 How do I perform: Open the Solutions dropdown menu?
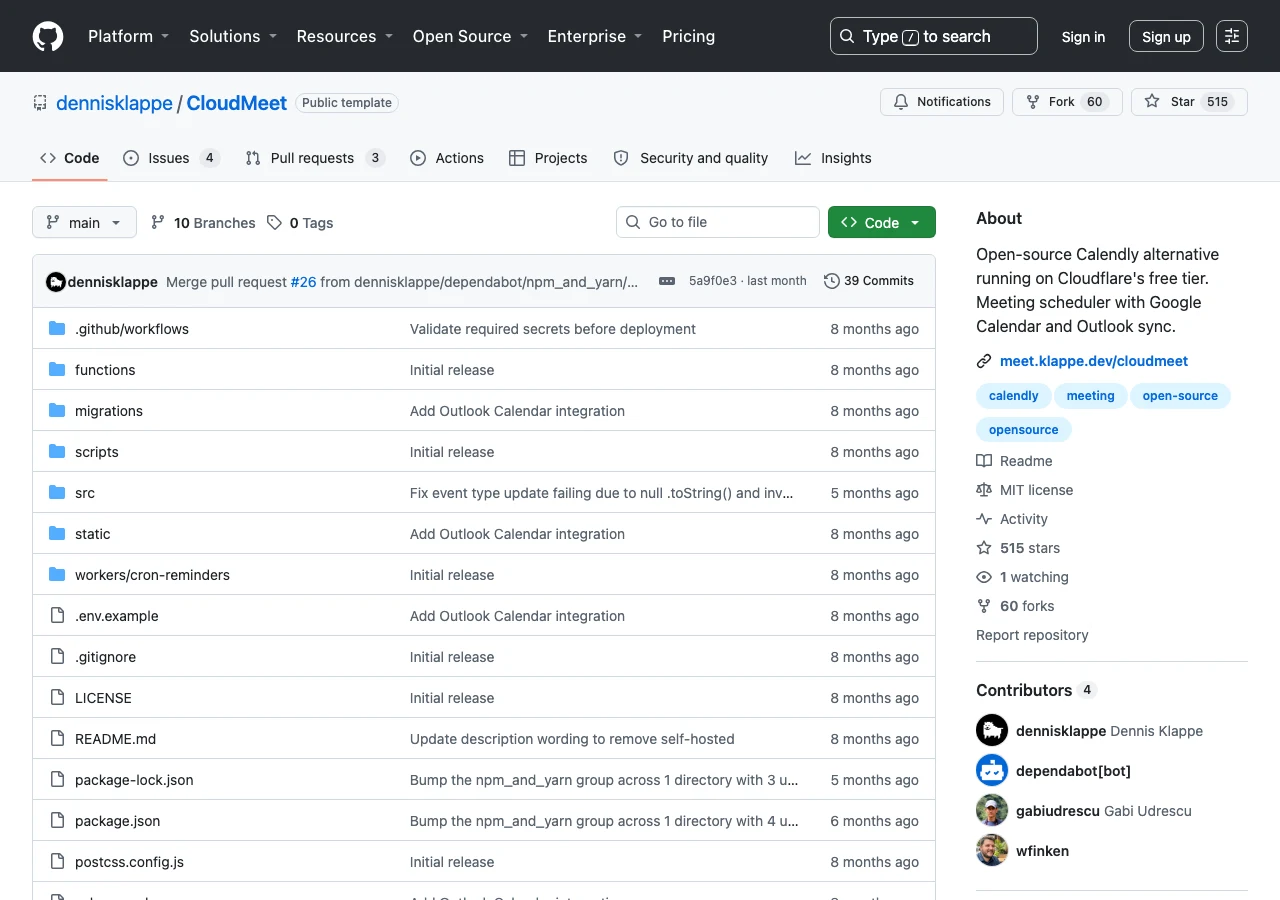pos(233,36)
